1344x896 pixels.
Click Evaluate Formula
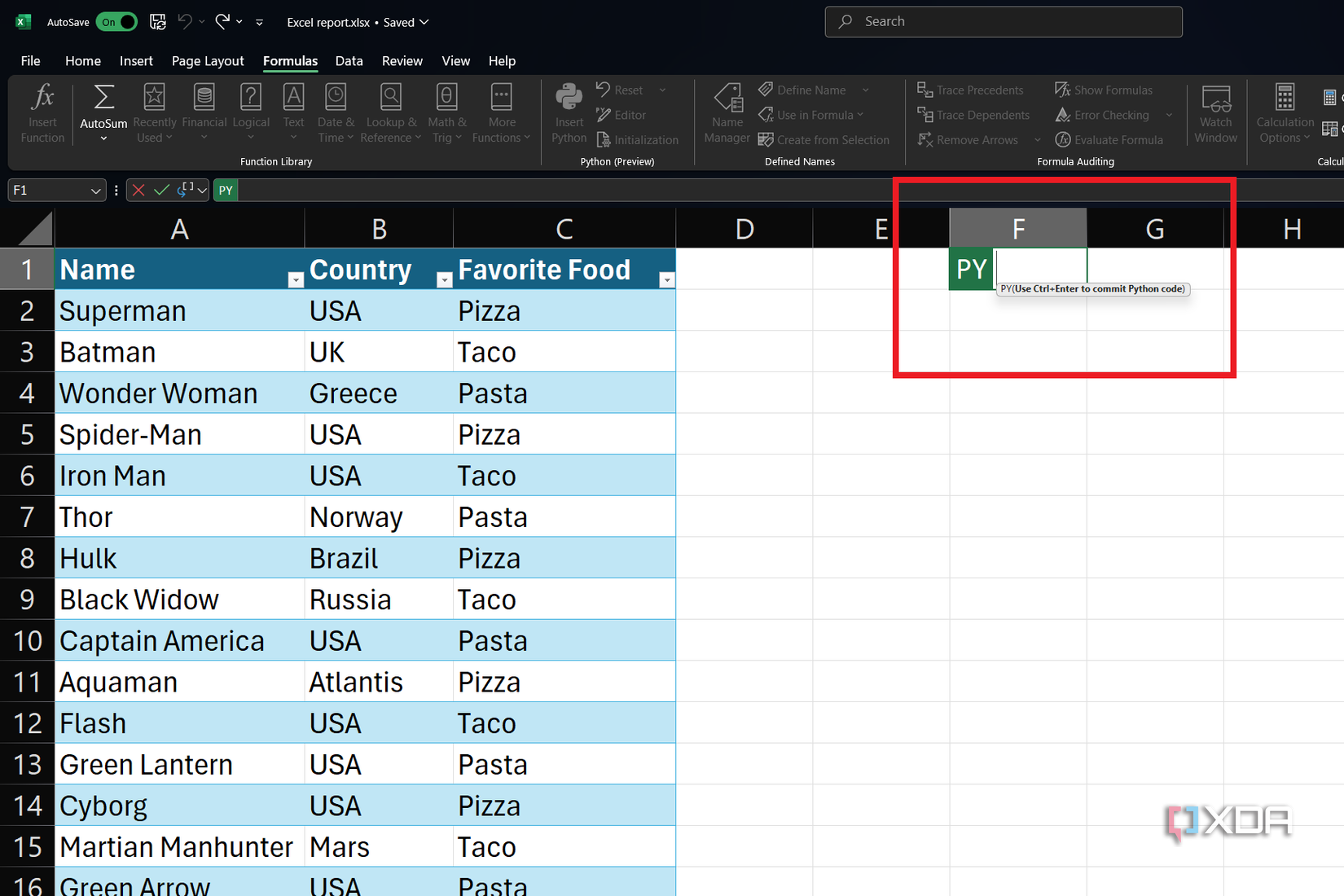pyautogui.click(x=1109, y=139)
